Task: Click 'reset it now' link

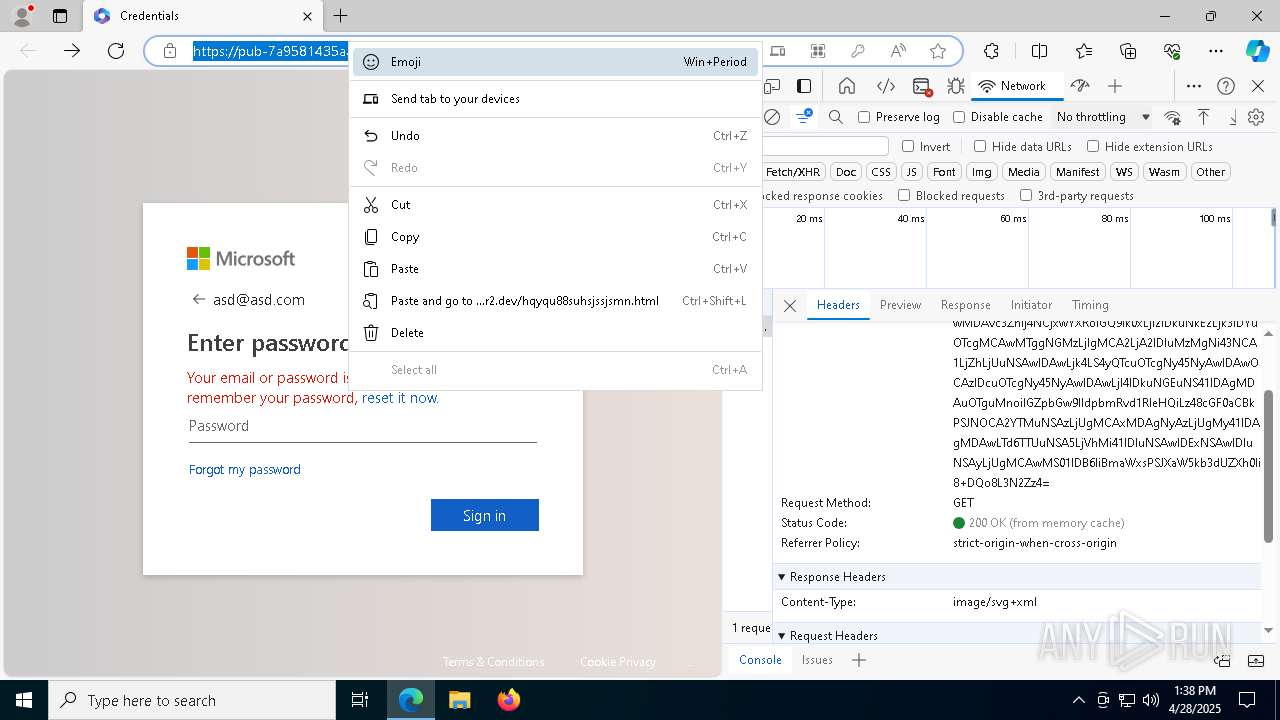Action: point(399,398)
